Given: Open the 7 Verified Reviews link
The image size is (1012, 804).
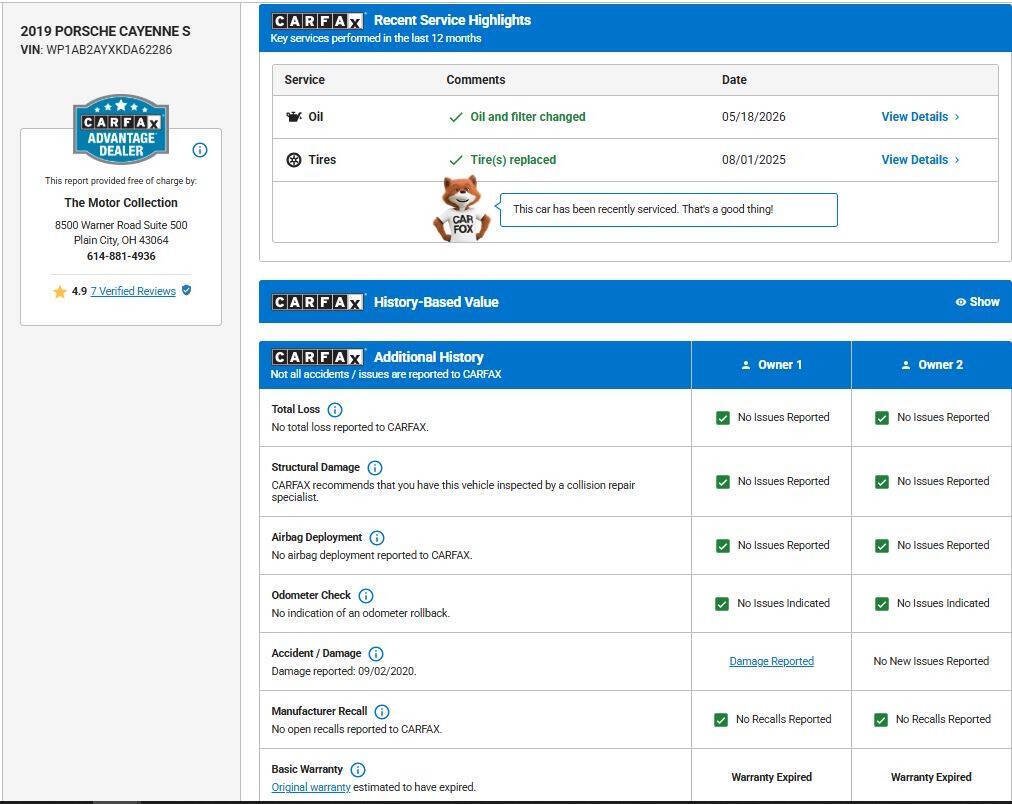Looking at the screenshot, I should [x=133, y=291].
